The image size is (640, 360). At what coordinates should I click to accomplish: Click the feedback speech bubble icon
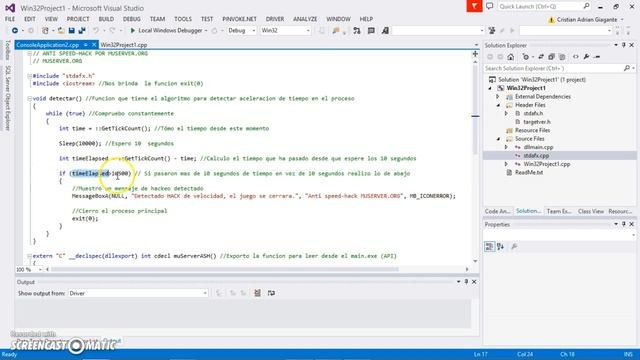tap(489, 6)
